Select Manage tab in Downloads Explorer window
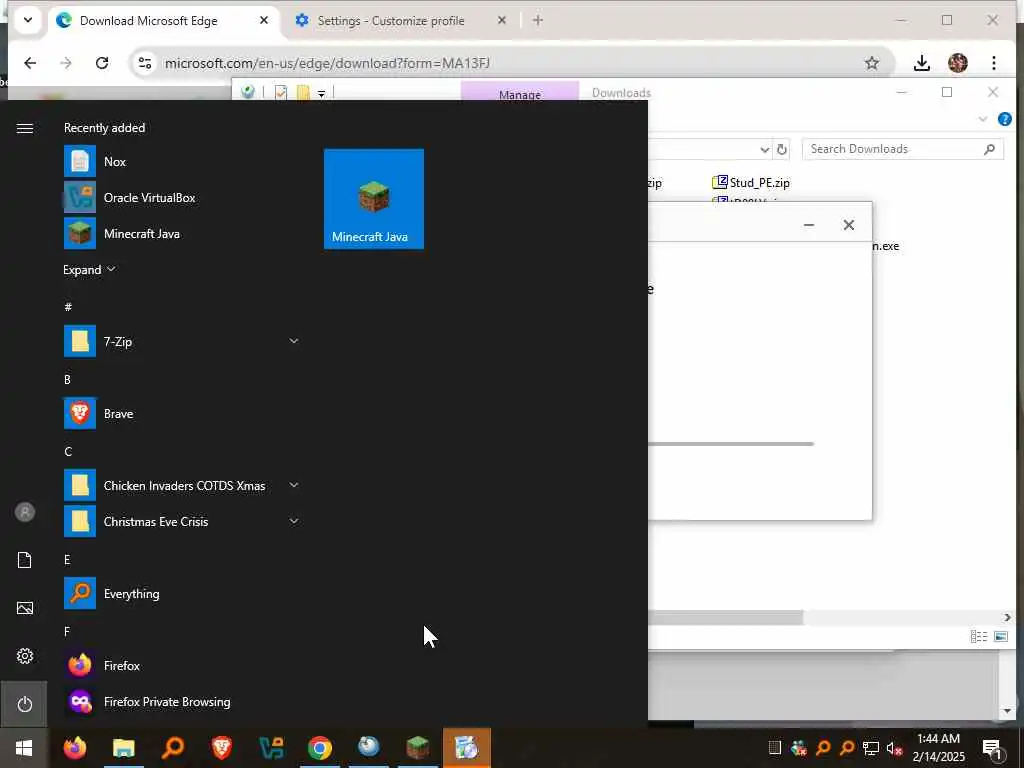1024x768 pixels. [520, 92]
